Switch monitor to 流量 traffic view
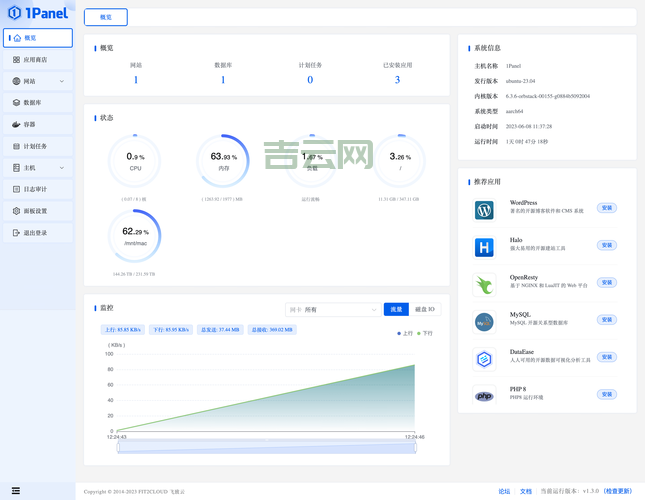 (396, 310)
